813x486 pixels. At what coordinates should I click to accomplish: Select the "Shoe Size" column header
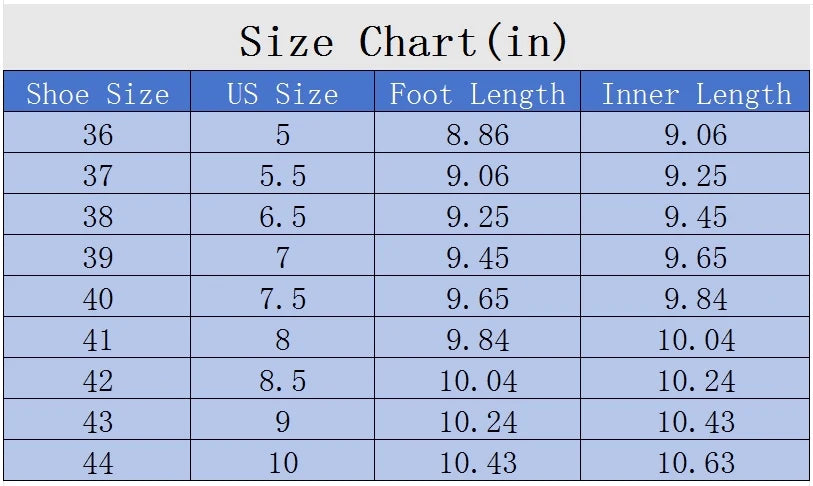click(97, 94)
